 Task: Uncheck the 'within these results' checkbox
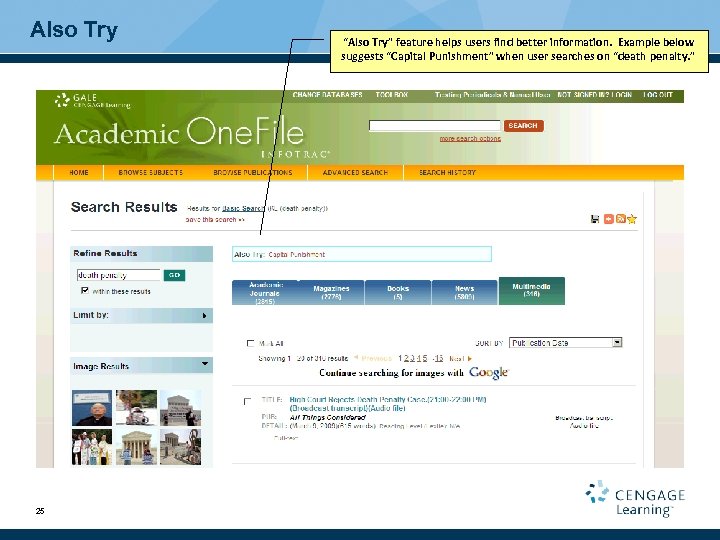click(x=84, y=290)
